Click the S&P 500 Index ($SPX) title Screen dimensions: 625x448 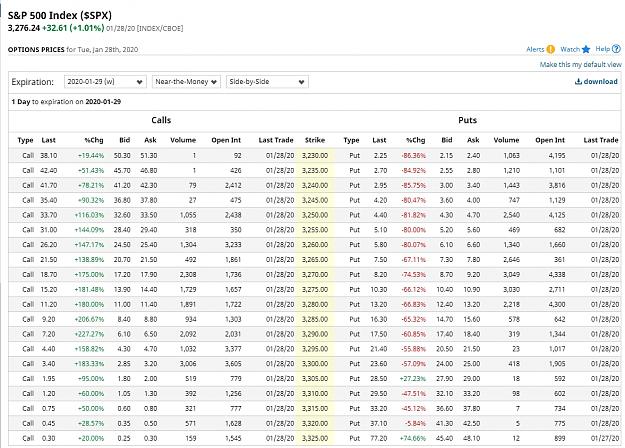[60, 16]
